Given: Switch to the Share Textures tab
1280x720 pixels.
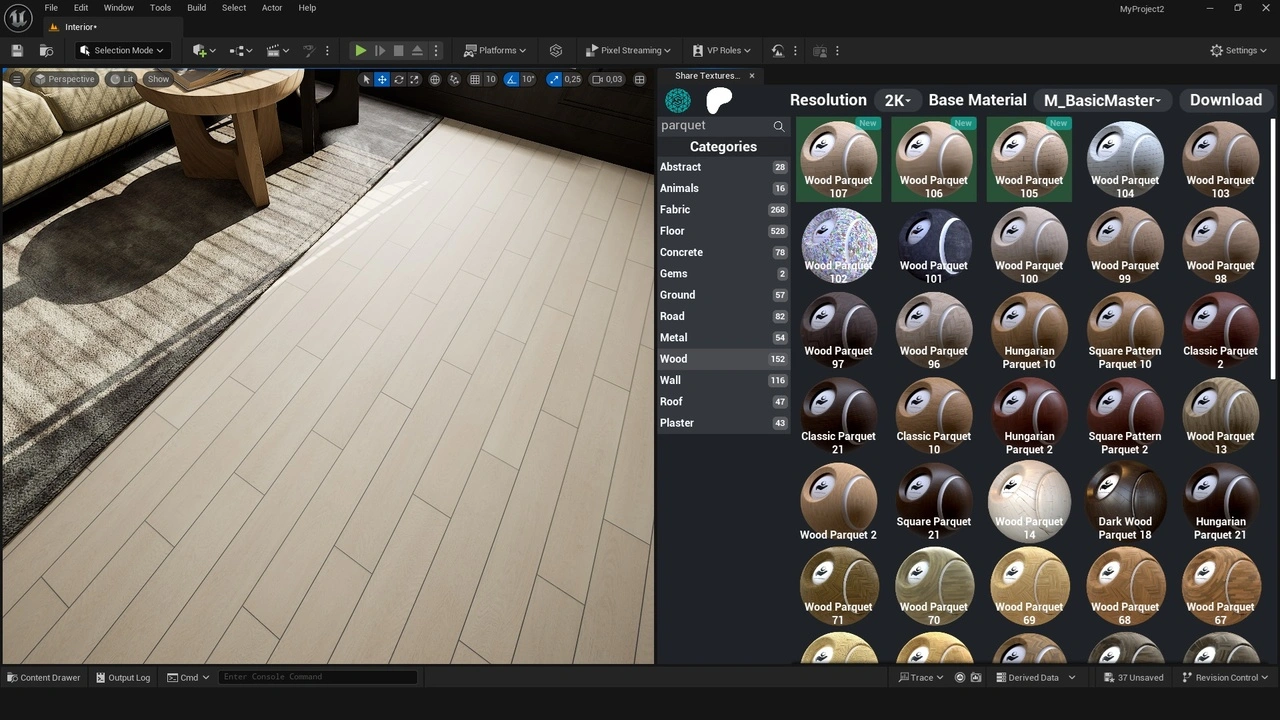Looking at the screenshot, I should pos(706,76).
